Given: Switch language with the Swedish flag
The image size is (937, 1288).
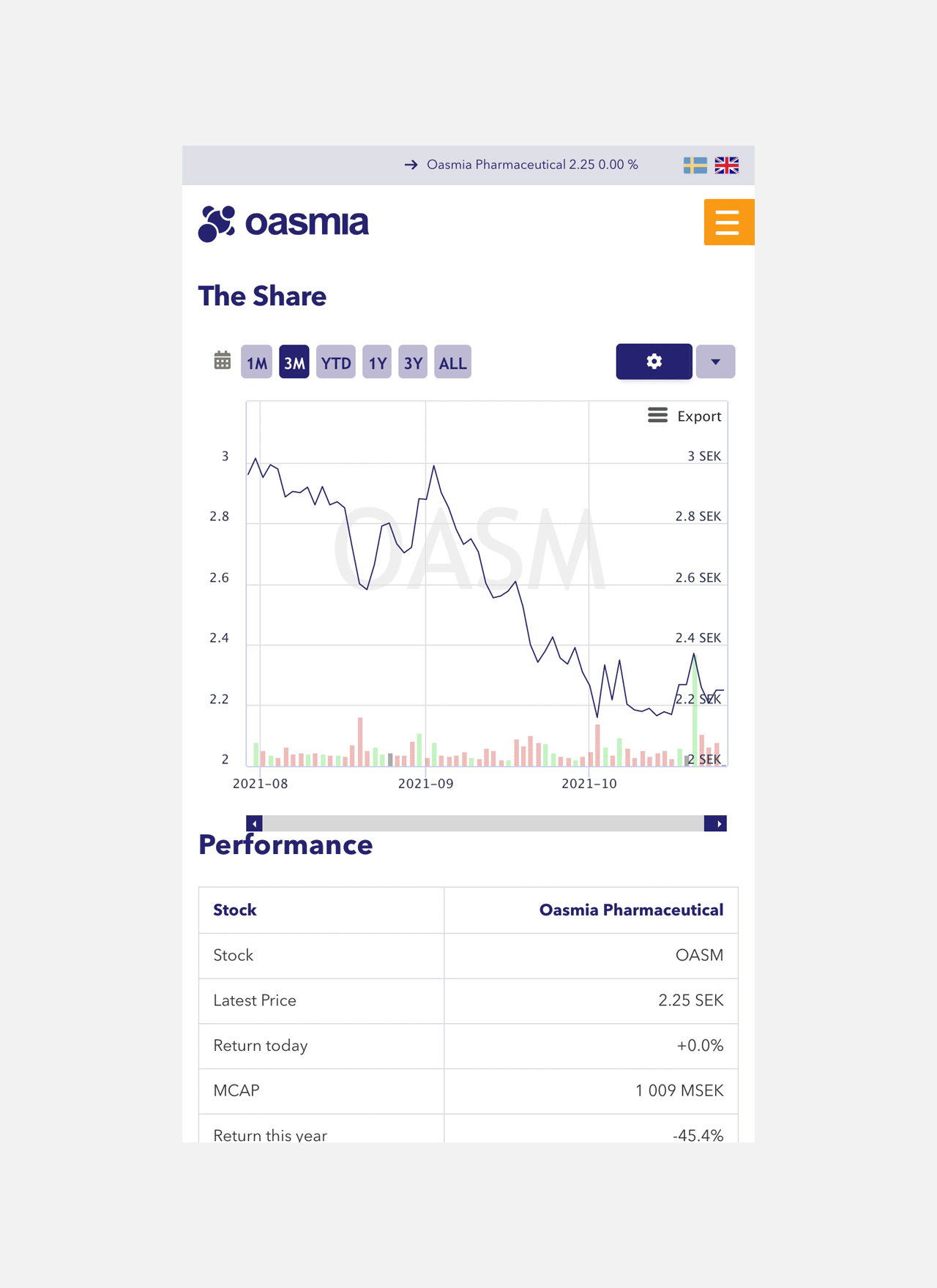Looking at the screenshot, I should click(695, 165).
